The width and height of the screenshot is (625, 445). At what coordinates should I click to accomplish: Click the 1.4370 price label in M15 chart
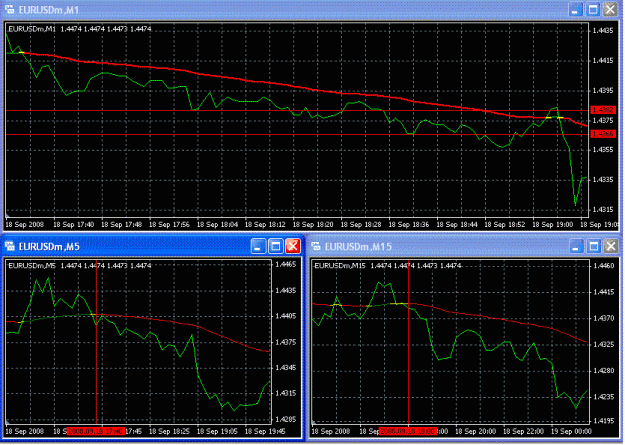pyautogui.click(x=603, y=318)
